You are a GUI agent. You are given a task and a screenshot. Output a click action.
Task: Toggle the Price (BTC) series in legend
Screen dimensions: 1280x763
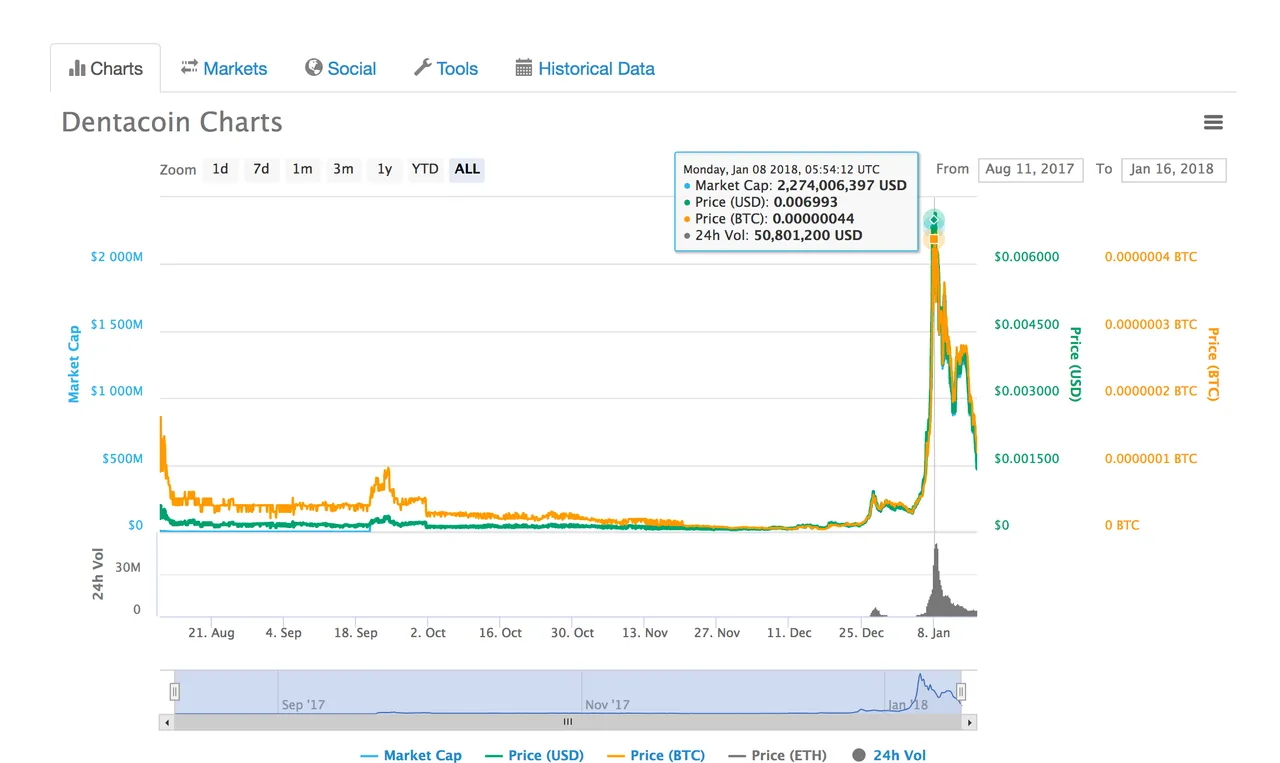click(656, 755)
